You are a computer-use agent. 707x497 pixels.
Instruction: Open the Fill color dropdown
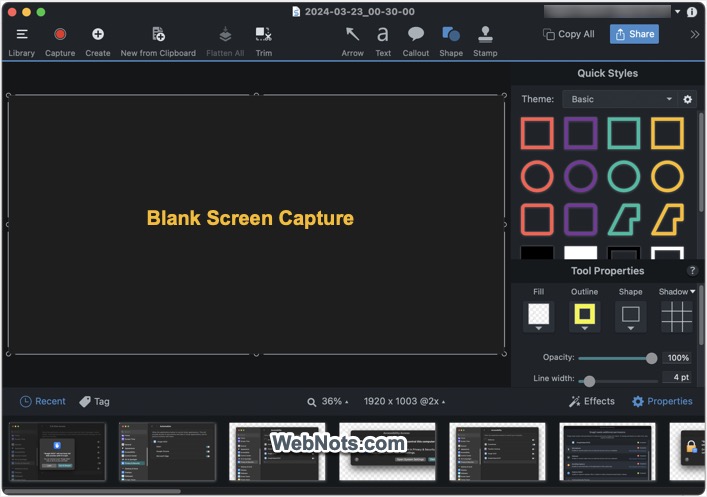pyautogui.click(x=538, y=317)
